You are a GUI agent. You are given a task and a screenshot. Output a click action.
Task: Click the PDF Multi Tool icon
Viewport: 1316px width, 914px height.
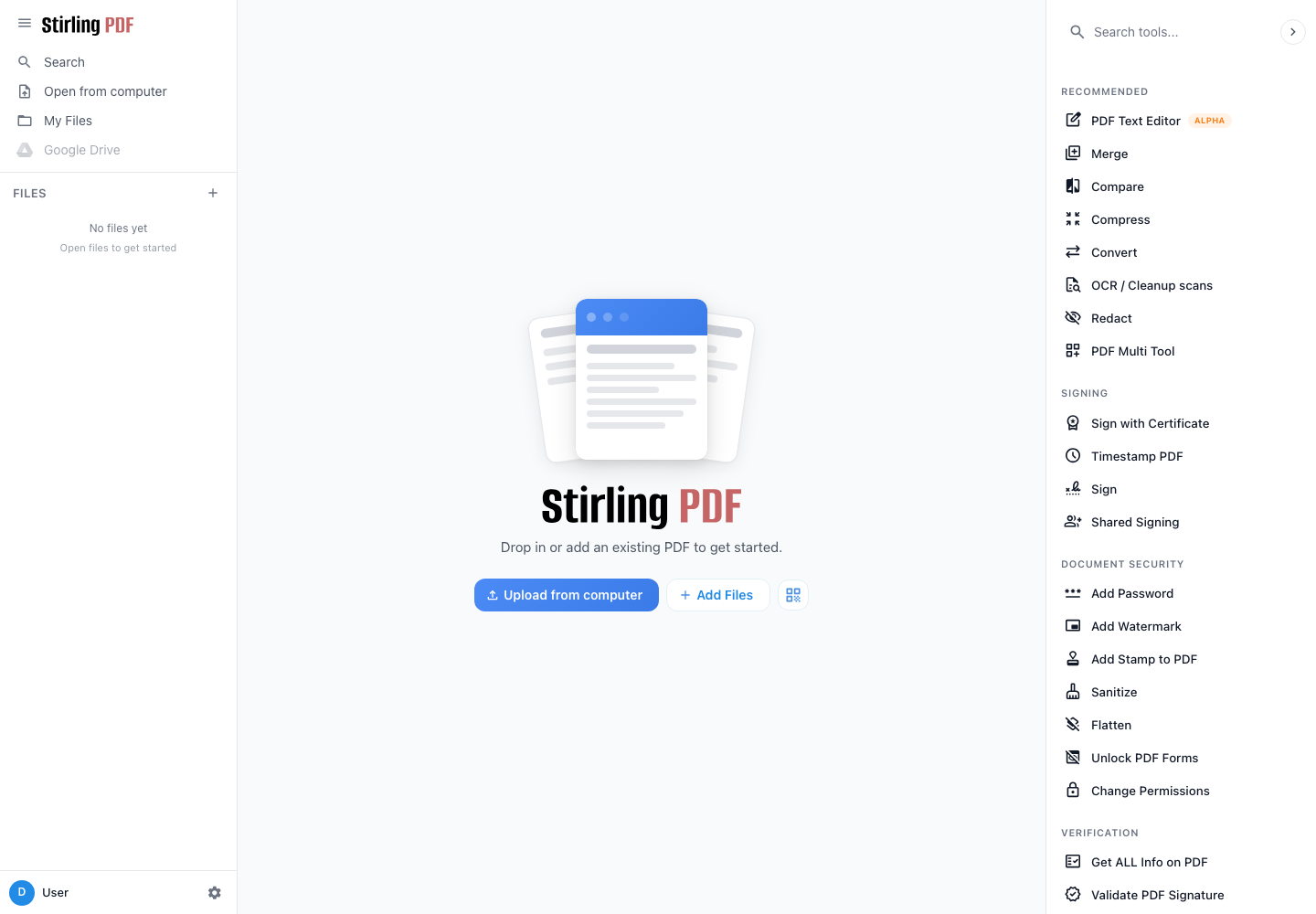pyautogui.click(x=1073, y=350)
